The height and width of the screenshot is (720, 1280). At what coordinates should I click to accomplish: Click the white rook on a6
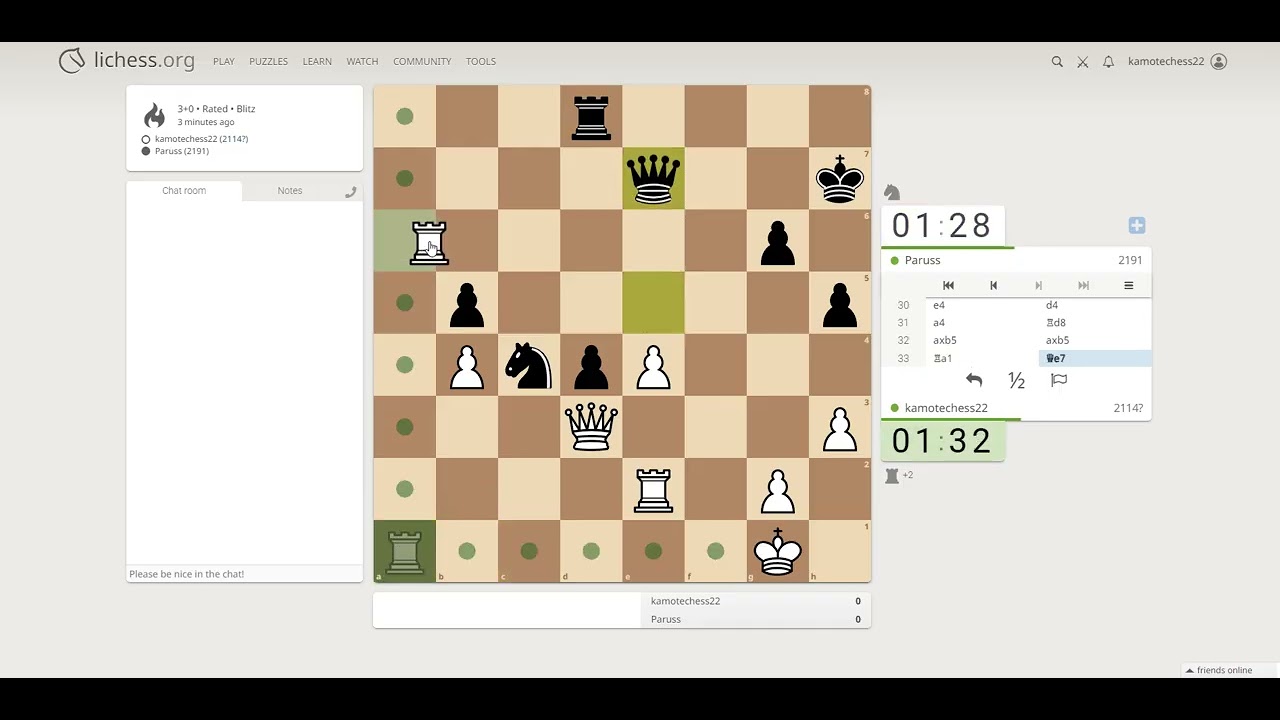tap(429, 241)
